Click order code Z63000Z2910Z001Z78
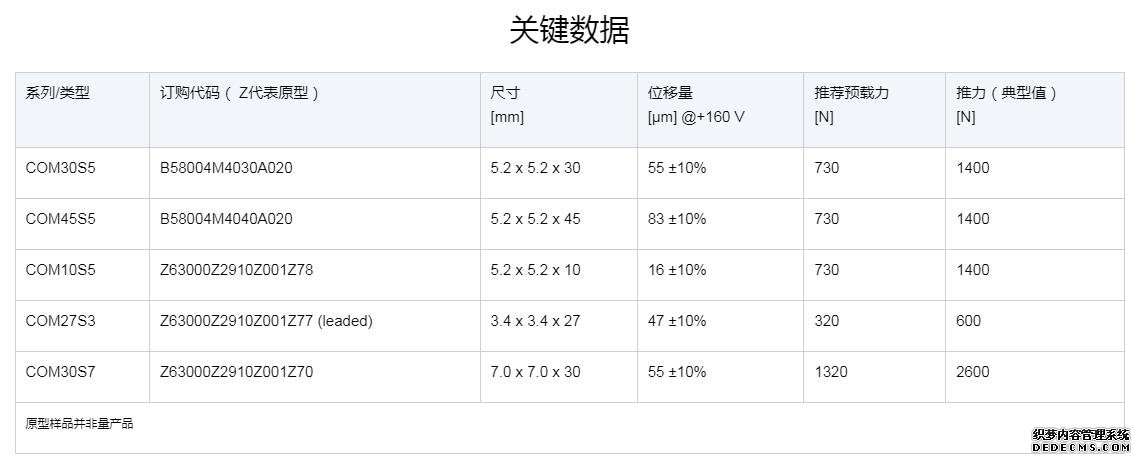Image resolution: width=1141 pixels, height=462 pixels. point(236,270)
